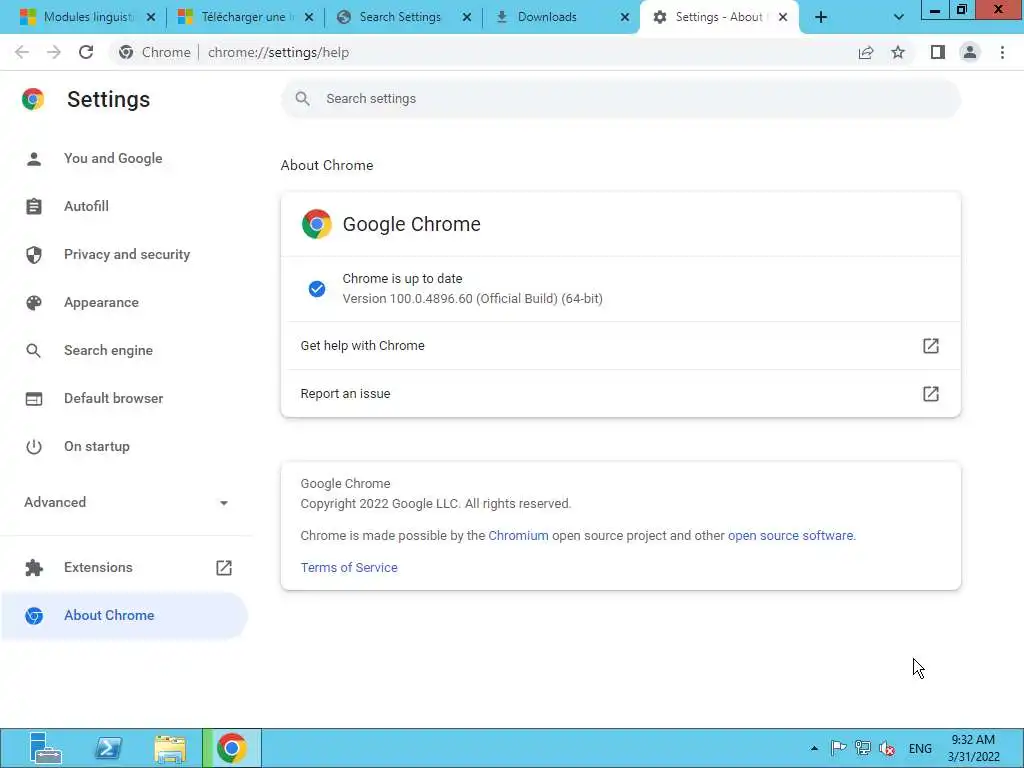The height and width of the screenshot is (768, 1024).
Task: Click the ENG language indicator
Action: tap(920, 748)
